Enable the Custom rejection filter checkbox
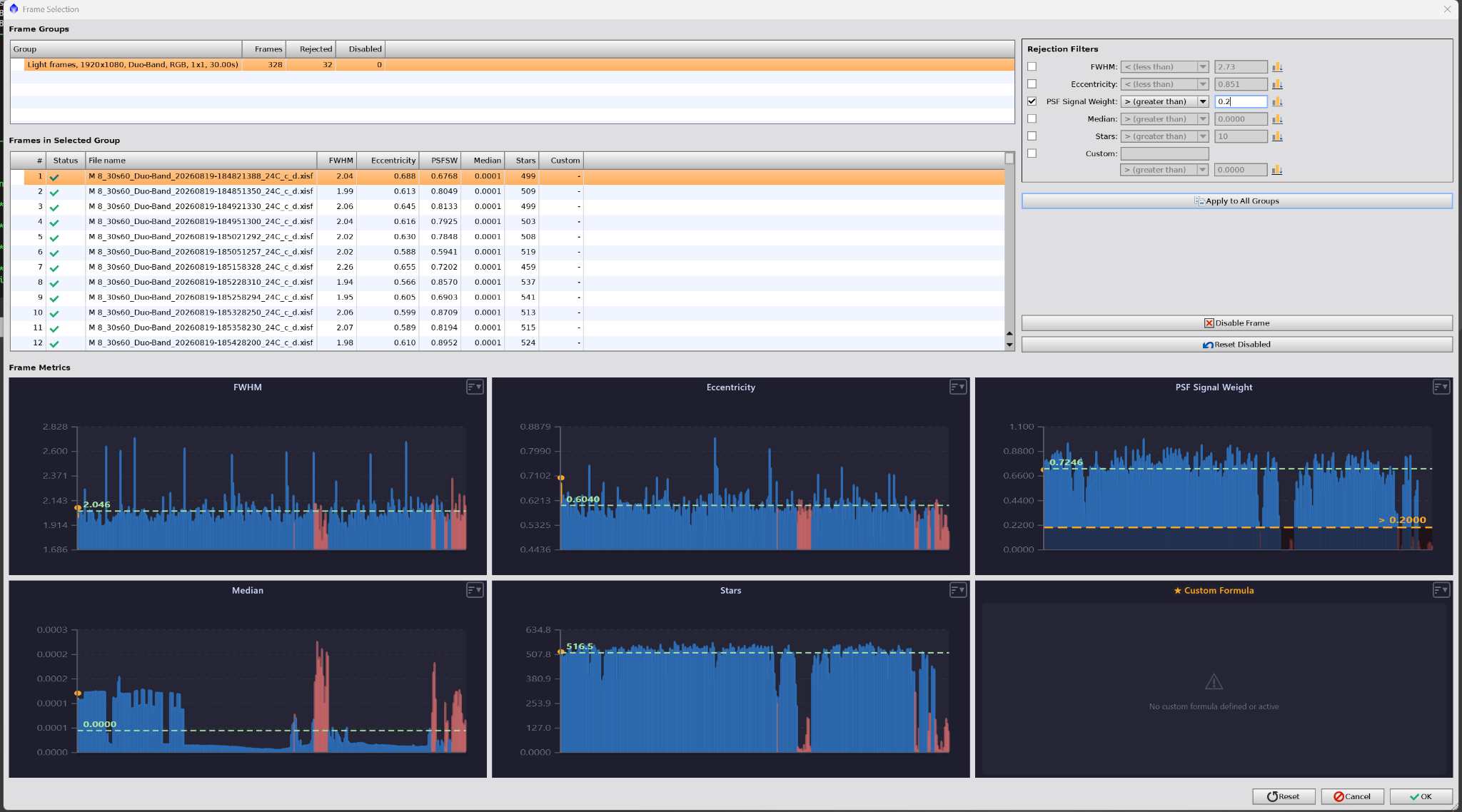Viewport: 1462px width, 812px height. coord(1032,153)
